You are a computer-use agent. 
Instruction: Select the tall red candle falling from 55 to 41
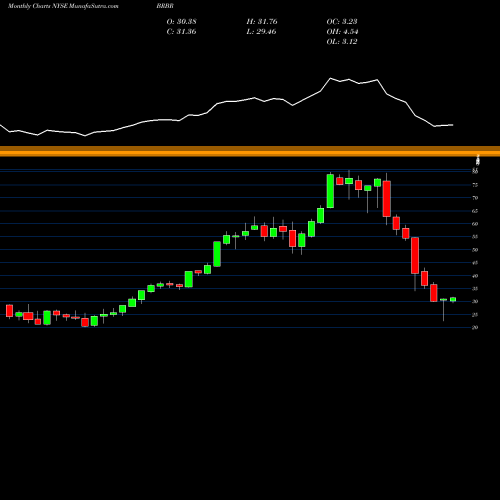[415, 256]
